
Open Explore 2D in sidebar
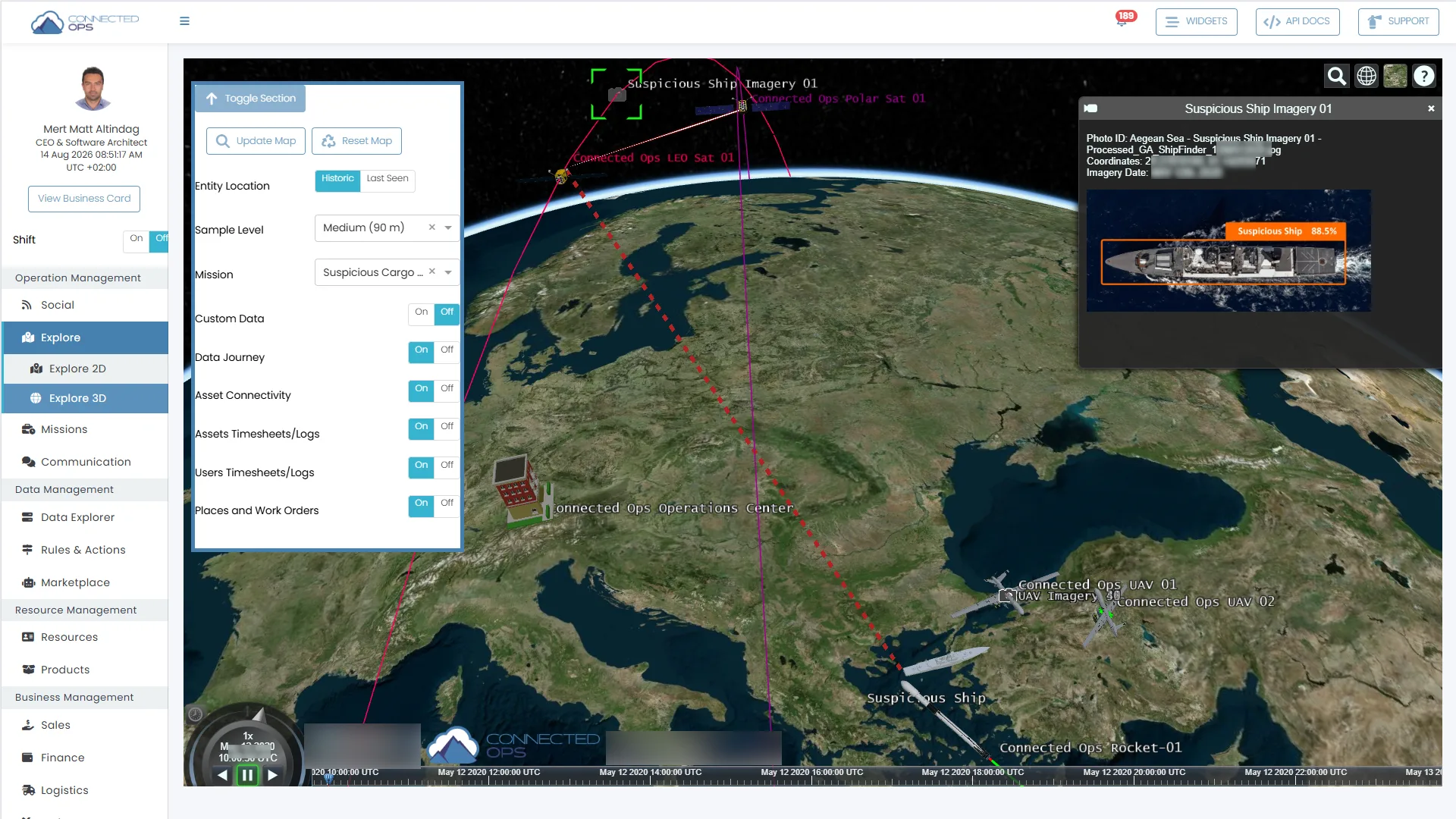85,369
